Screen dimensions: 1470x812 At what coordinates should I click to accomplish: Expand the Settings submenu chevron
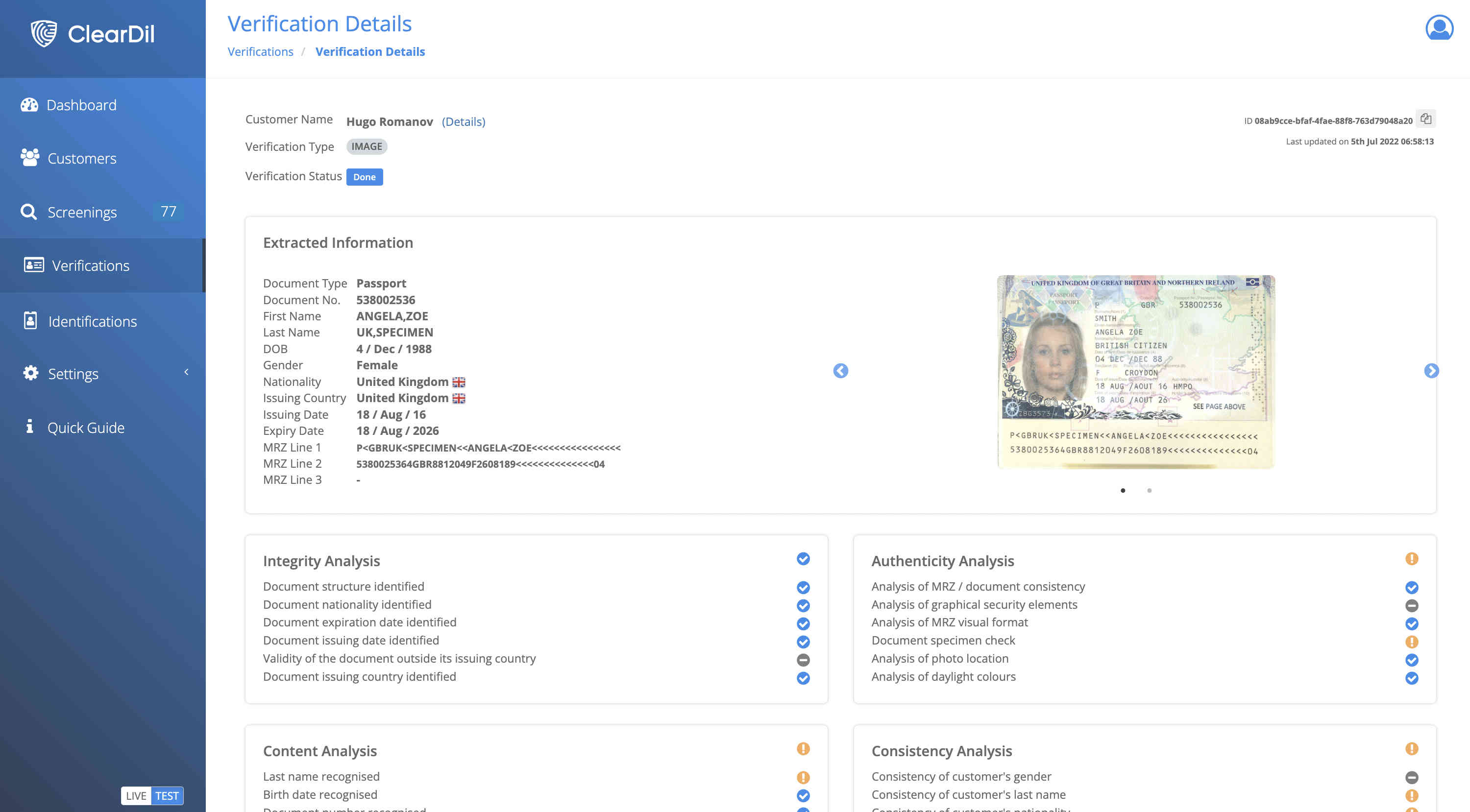186,372
